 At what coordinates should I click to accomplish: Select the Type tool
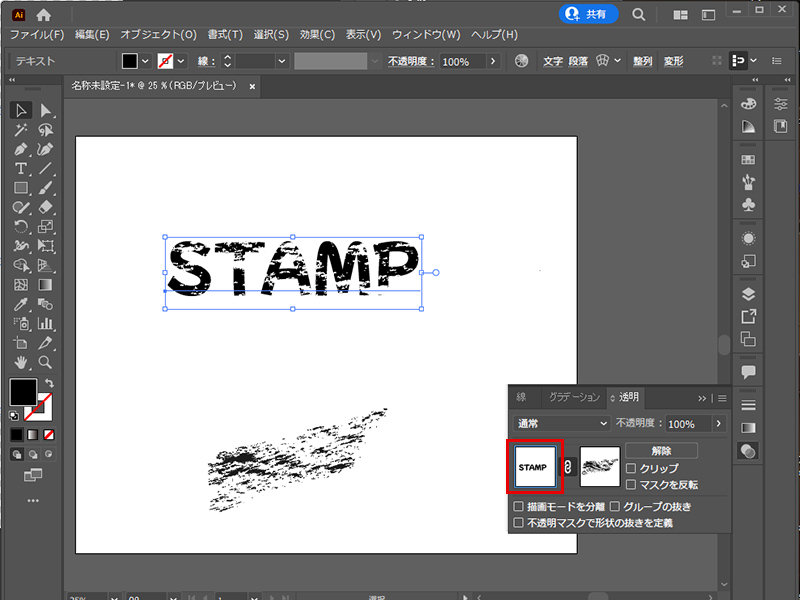20,167
